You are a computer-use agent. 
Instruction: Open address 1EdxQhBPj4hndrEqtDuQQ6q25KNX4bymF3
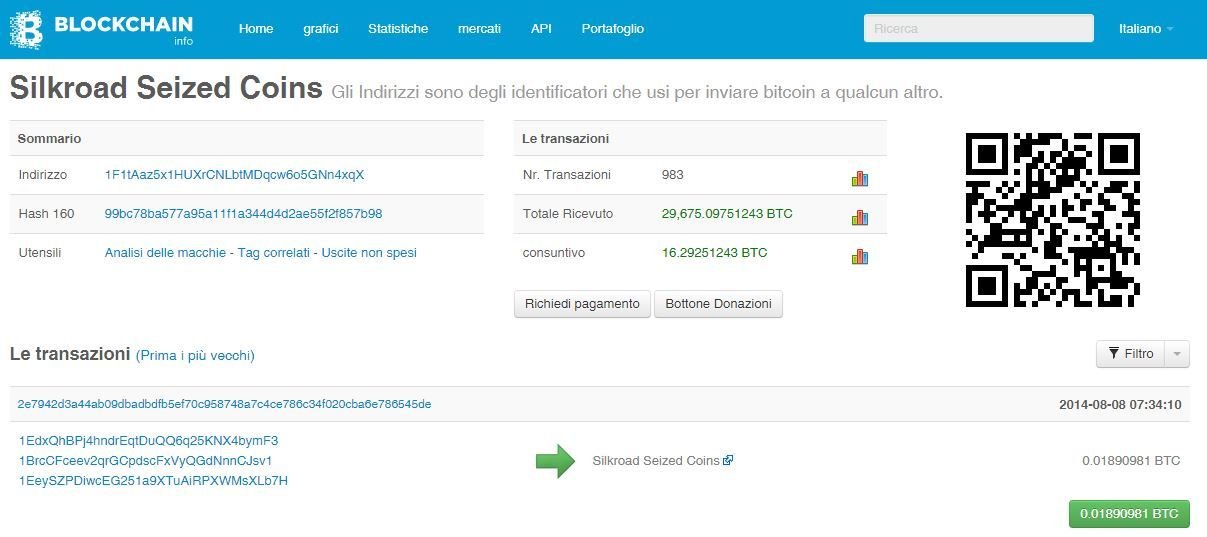[148, 441]
